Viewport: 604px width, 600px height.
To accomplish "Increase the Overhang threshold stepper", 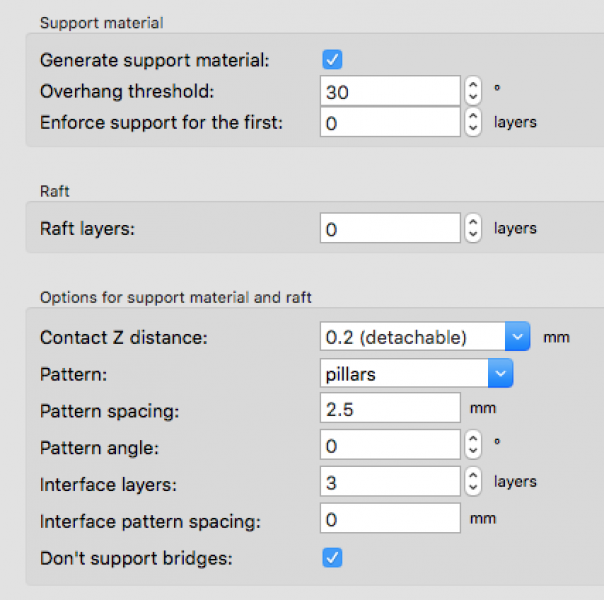I will tap(473, 86).
